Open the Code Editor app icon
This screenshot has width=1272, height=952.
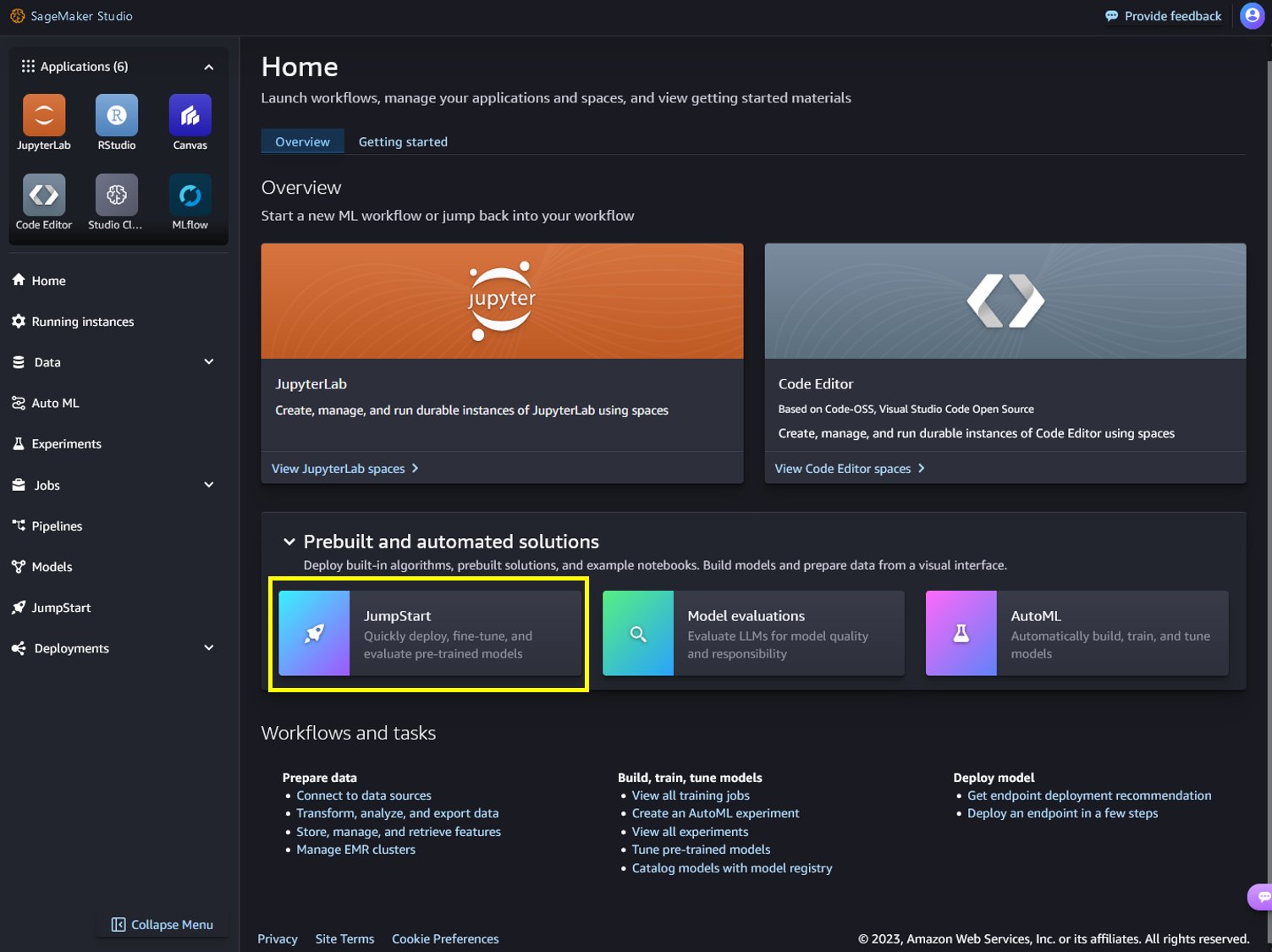click(44, 195)
